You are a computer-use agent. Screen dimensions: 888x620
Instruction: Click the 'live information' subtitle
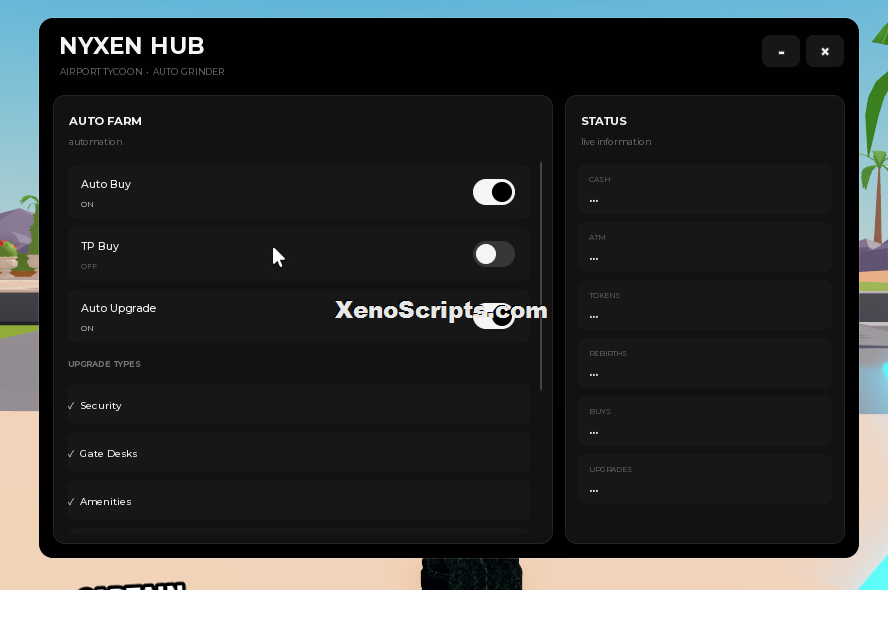click(x=616, y=142)
